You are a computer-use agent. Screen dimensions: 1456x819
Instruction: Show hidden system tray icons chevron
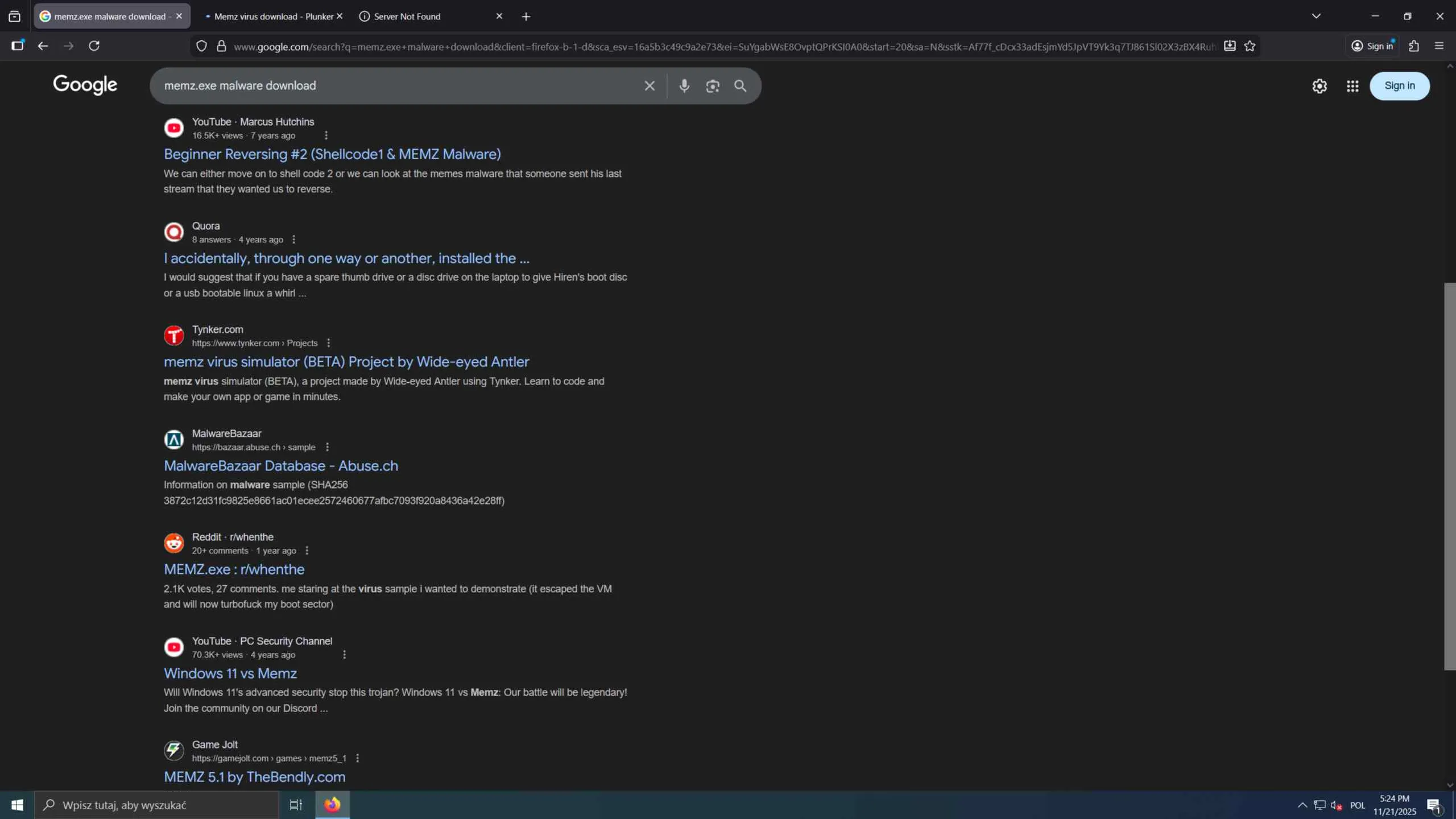pyautogui.click(x=1302, y=805)
